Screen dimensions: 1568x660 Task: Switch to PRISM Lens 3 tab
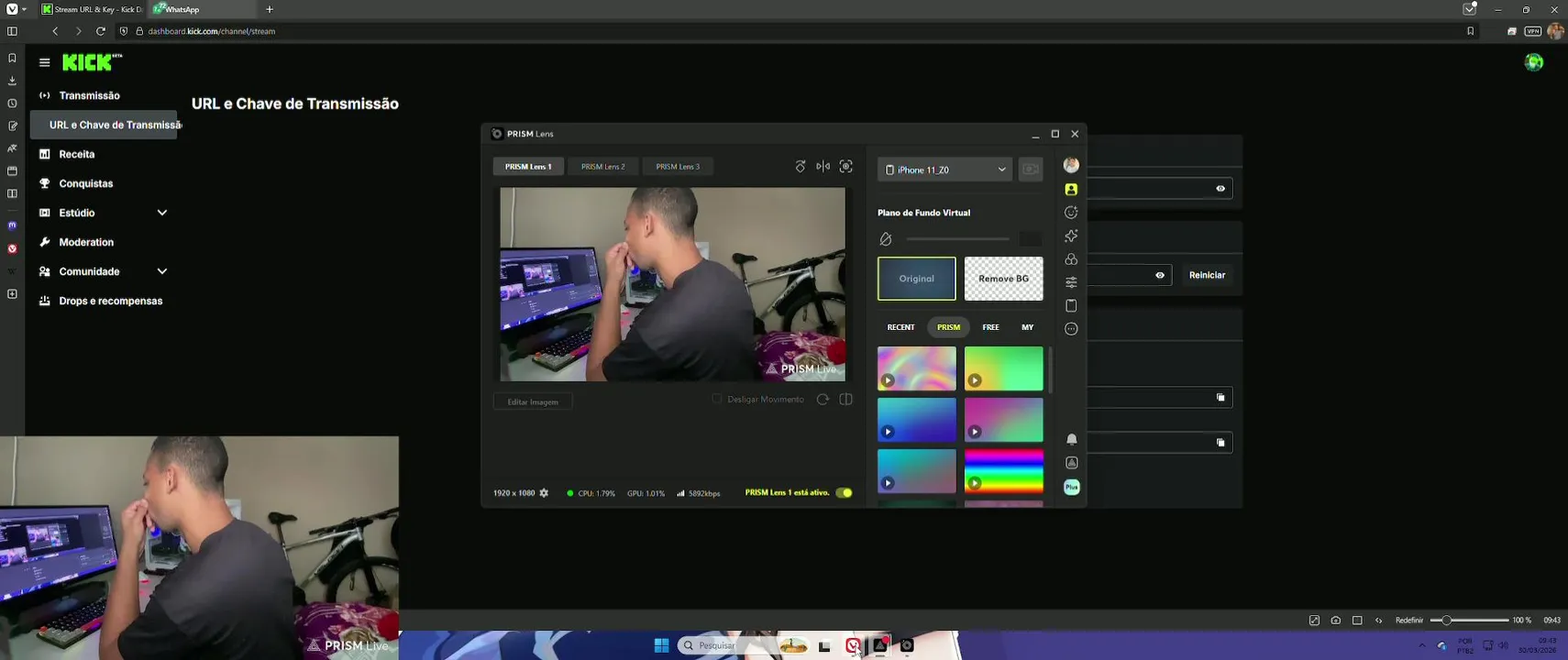pos(678,167)
